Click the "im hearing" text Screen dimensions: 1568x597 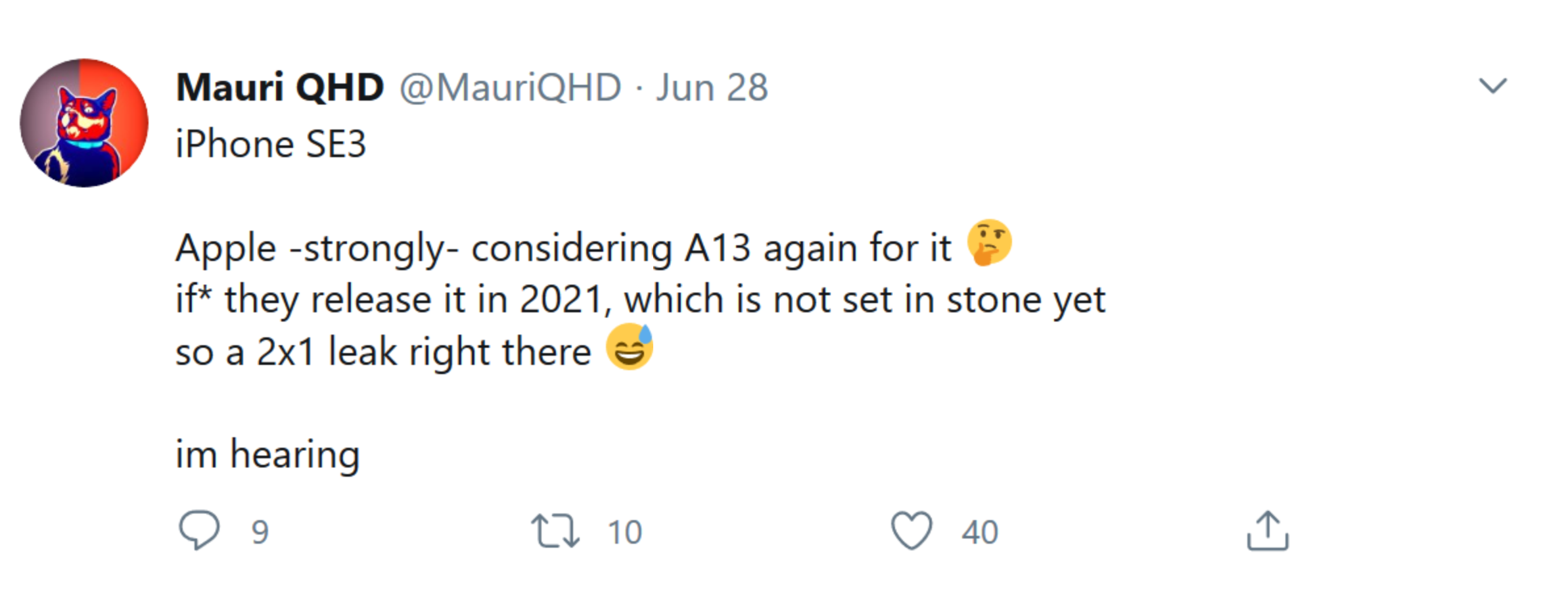coord(267,454)
